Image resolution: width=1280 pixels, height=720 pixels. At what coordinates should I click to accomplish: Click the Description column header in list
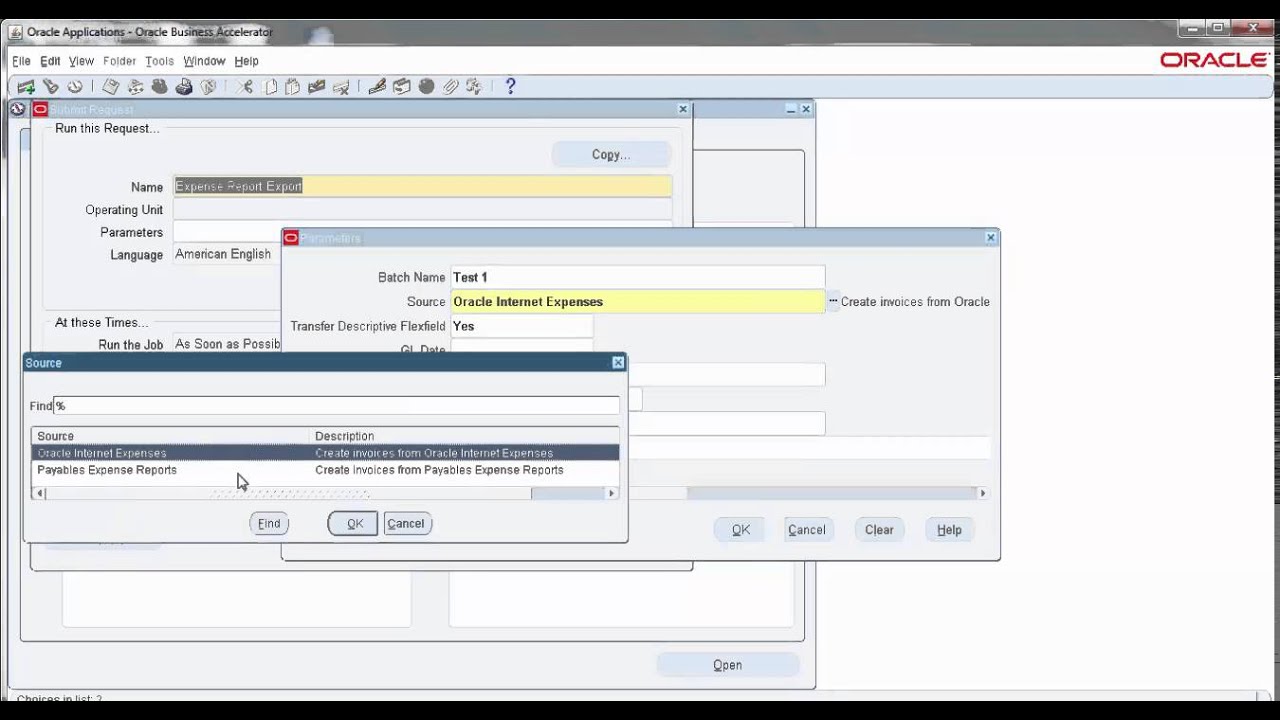click(465, 436)
